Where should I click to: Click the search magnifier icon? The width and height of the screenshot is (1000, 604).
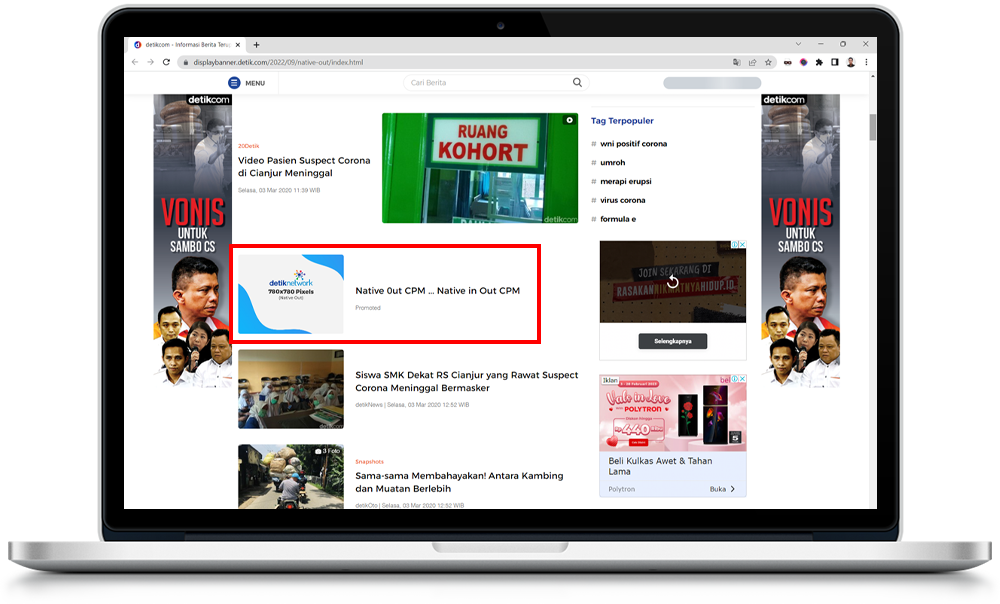pyautogui.click(x=577, y=83)
